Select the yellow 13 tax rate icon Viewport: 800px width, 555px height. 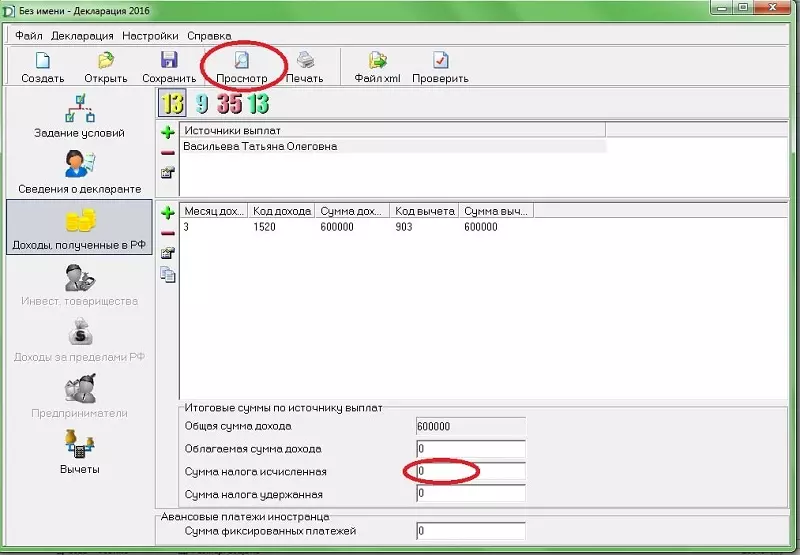coord(172,103)
